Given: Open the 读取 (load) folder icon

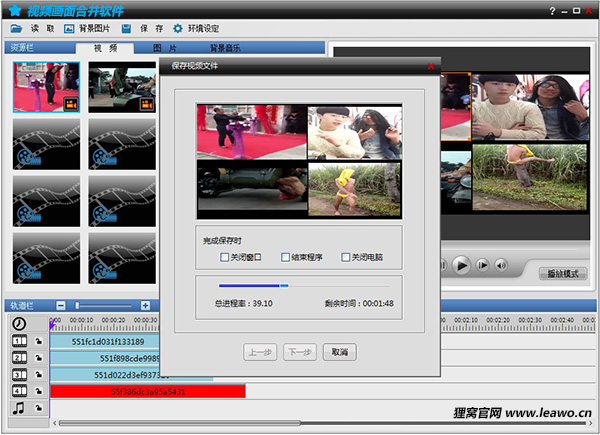Looking at the screenshot, I should (x=16, y=28).
